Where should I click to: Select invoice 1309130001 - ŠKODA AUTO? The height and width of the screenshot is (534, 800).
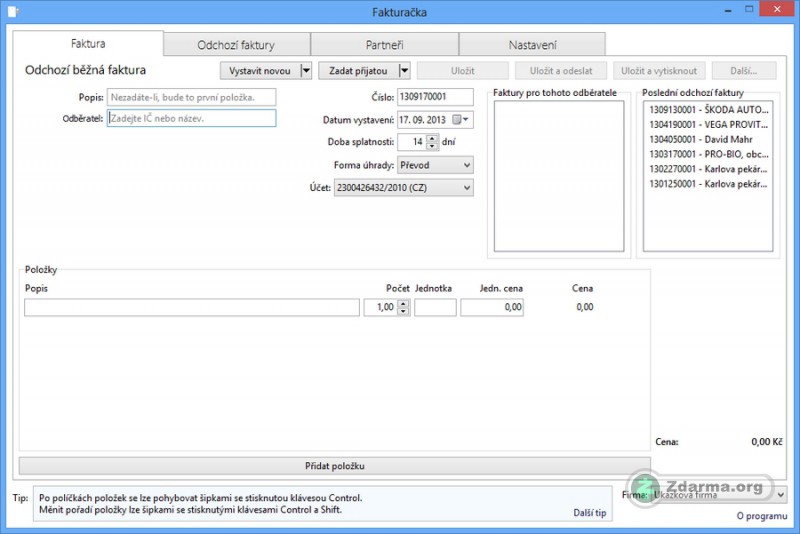coord(708,110)
